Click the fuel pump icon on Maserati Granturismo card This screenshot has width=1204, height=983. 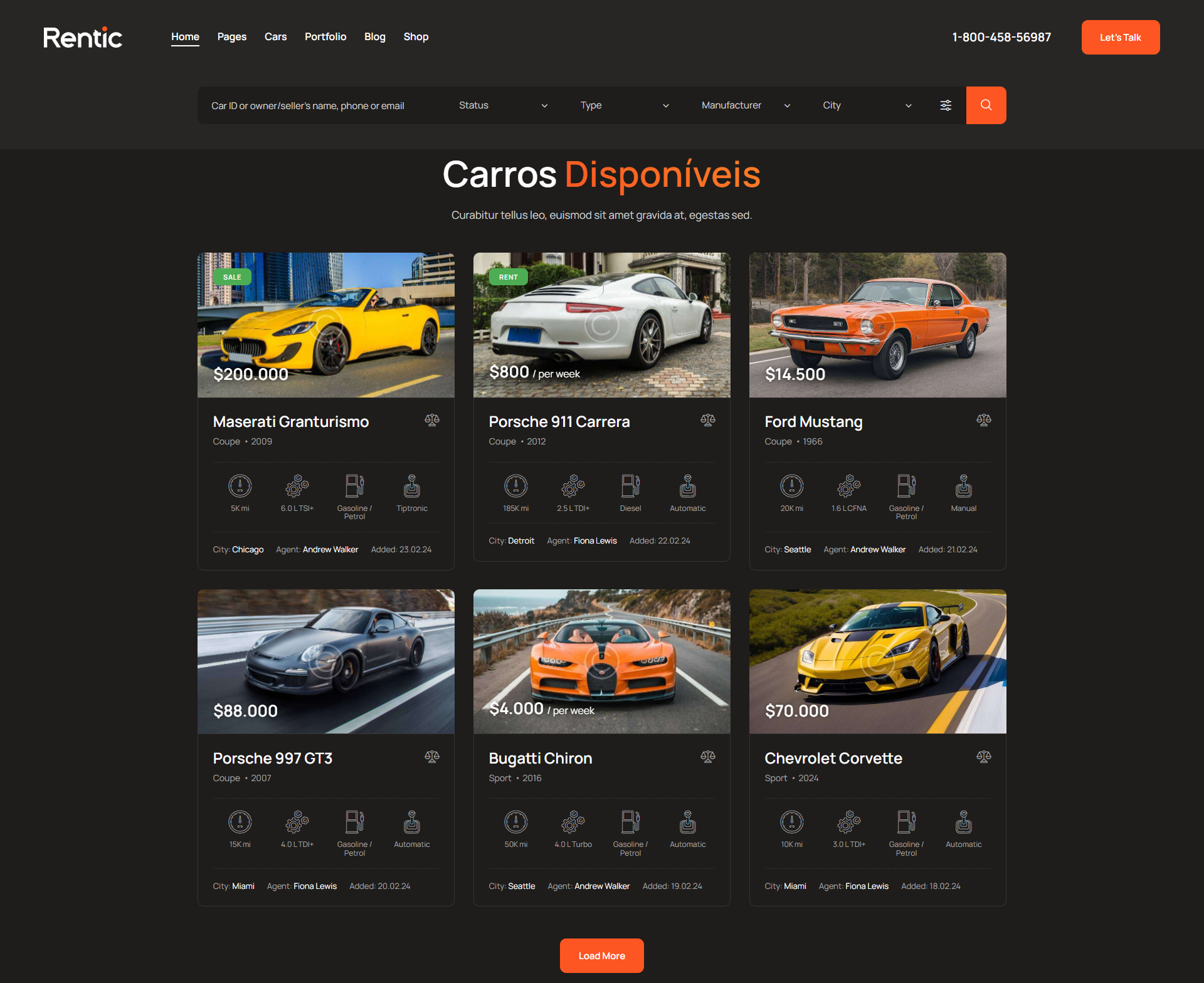(x=354, y=486)
